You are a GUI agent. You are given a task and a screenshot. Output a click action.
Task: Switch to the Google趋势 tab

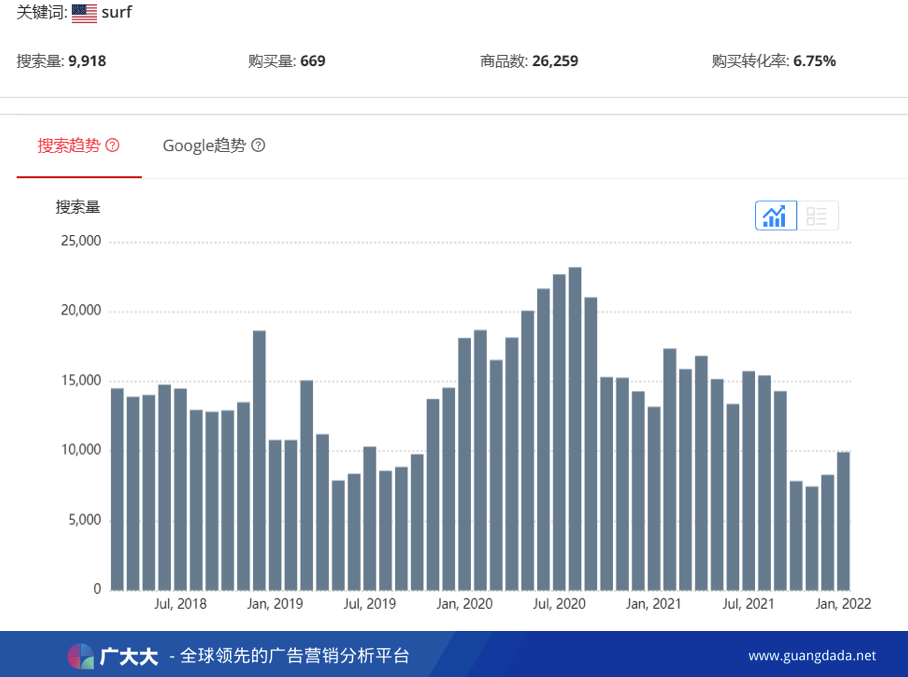(x=204, y=145)
